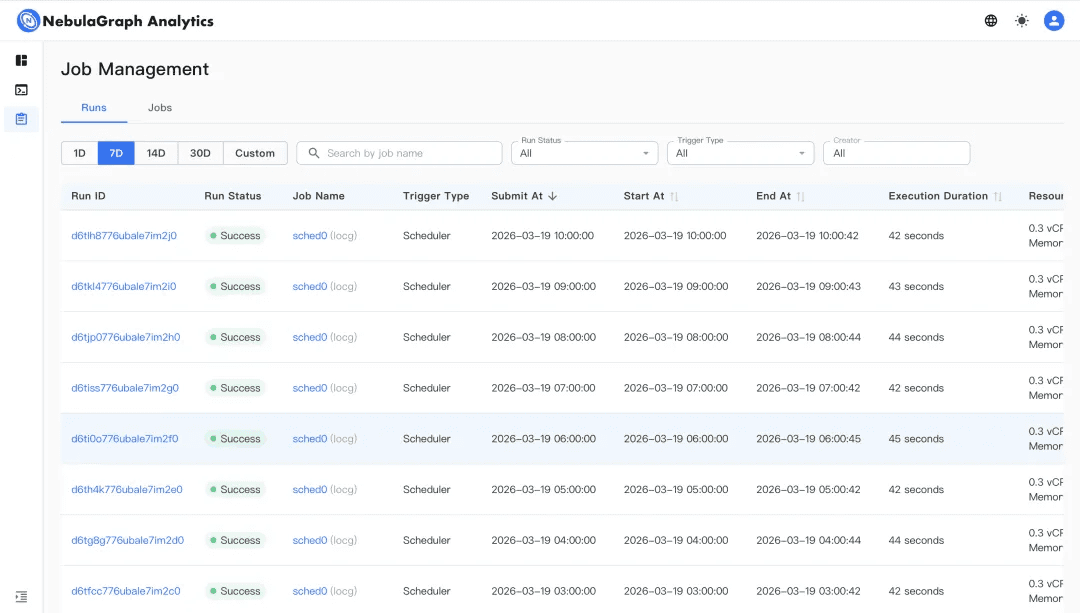The height and width of the screenshot is (613, 1080).
Task: Open the Run Status dropdown
Action: (x=585, y=153)
